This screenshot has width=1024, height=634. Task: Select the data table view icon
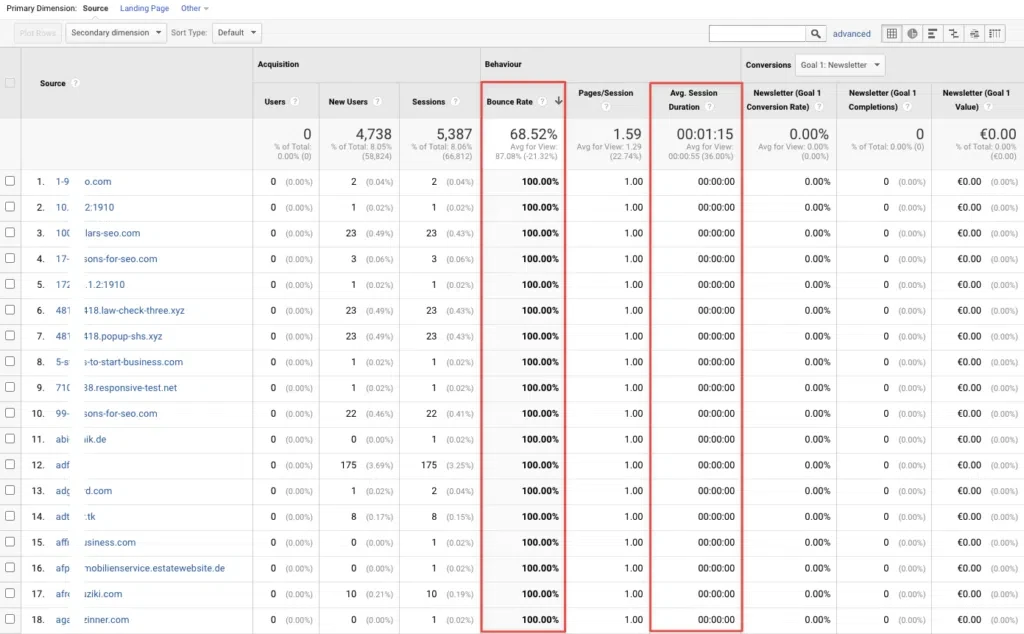[x=891, y=33]
